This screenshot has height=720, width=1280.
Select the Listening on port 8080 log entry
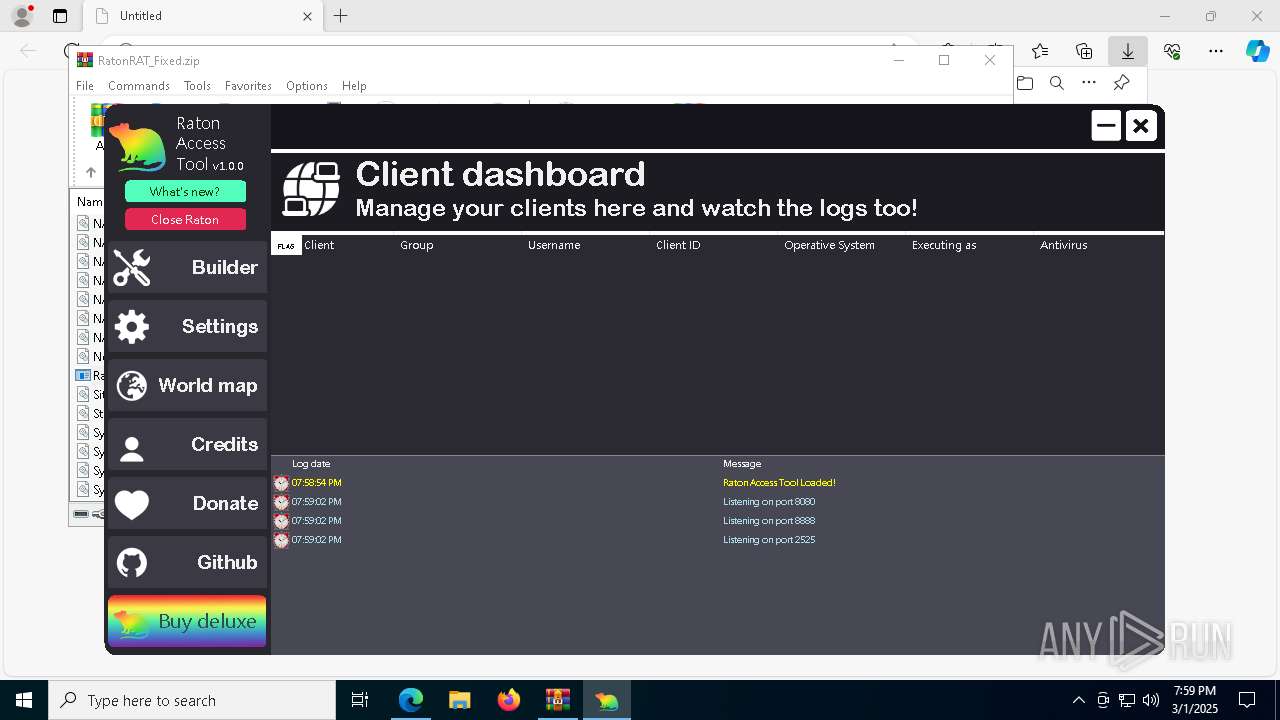[x=769, y=502]
